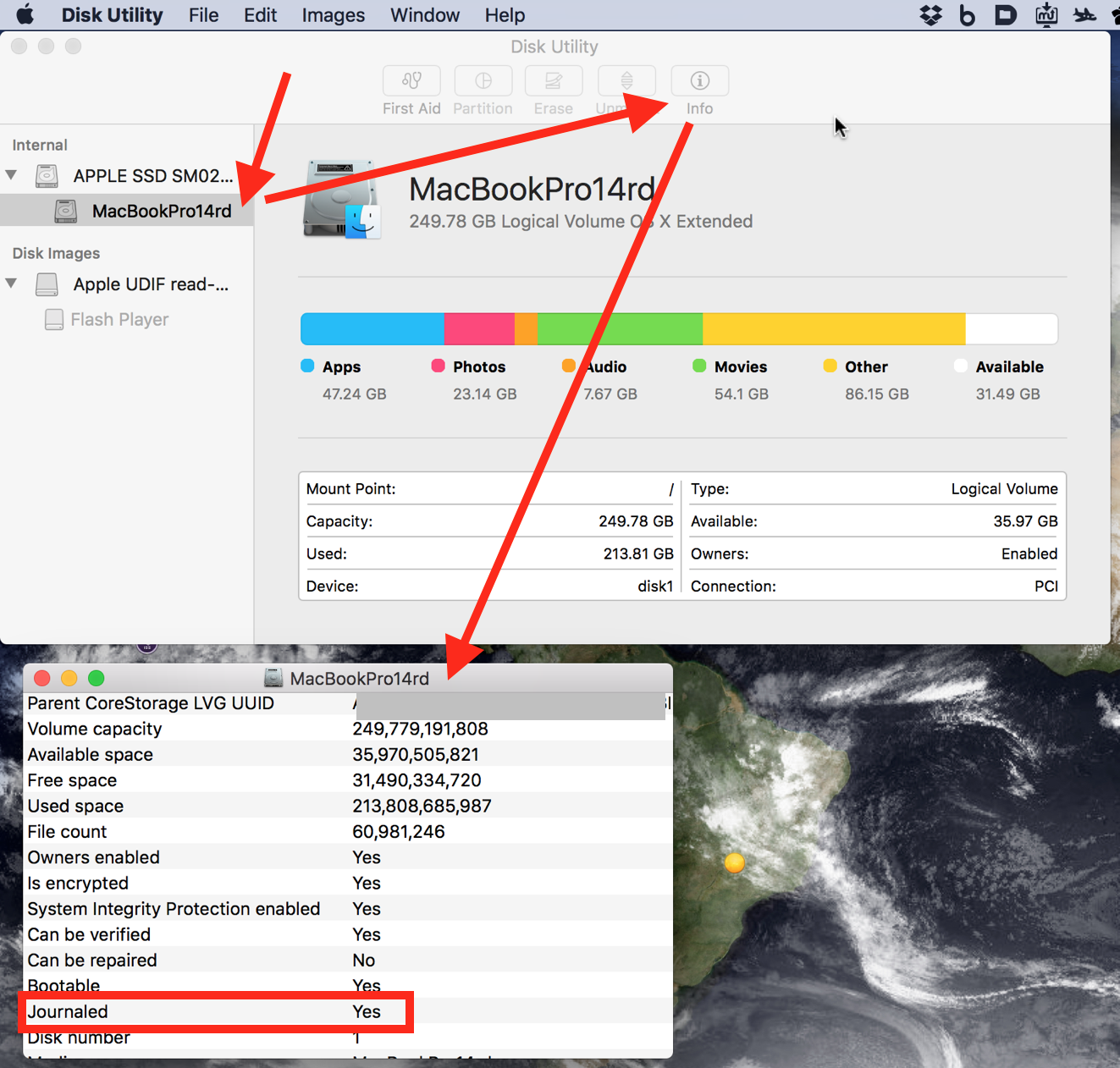Open the Window menu

click(x=425, y=14)
